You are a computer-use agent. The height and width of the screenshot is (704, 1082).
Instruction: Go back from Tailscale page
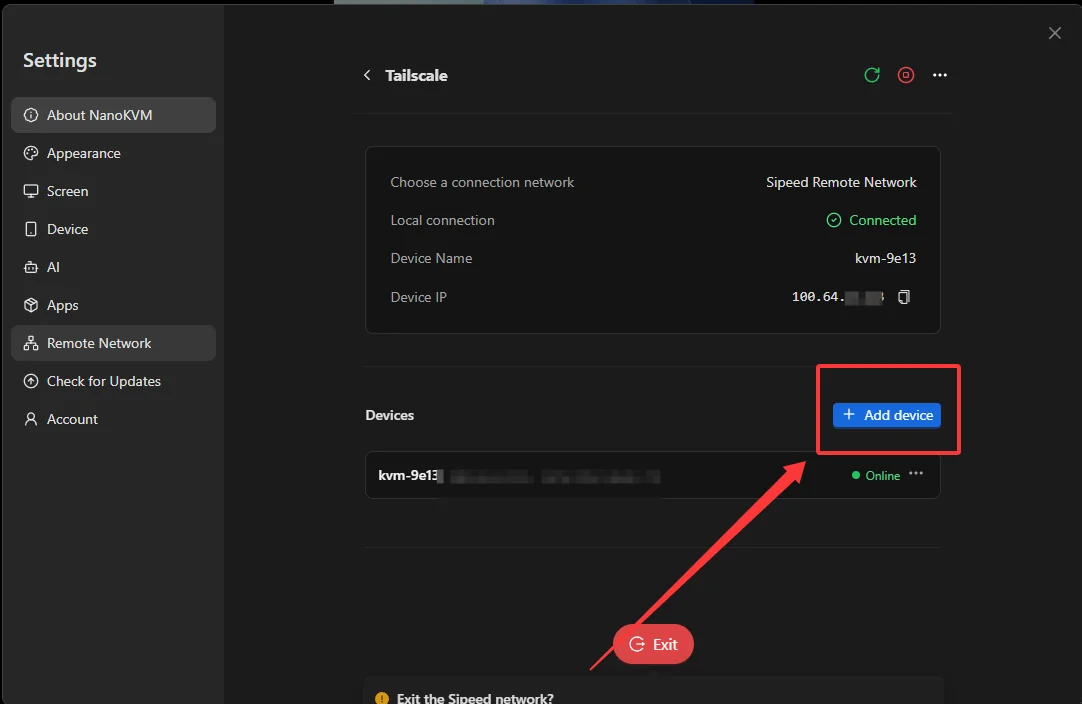[x=367, y=75]
